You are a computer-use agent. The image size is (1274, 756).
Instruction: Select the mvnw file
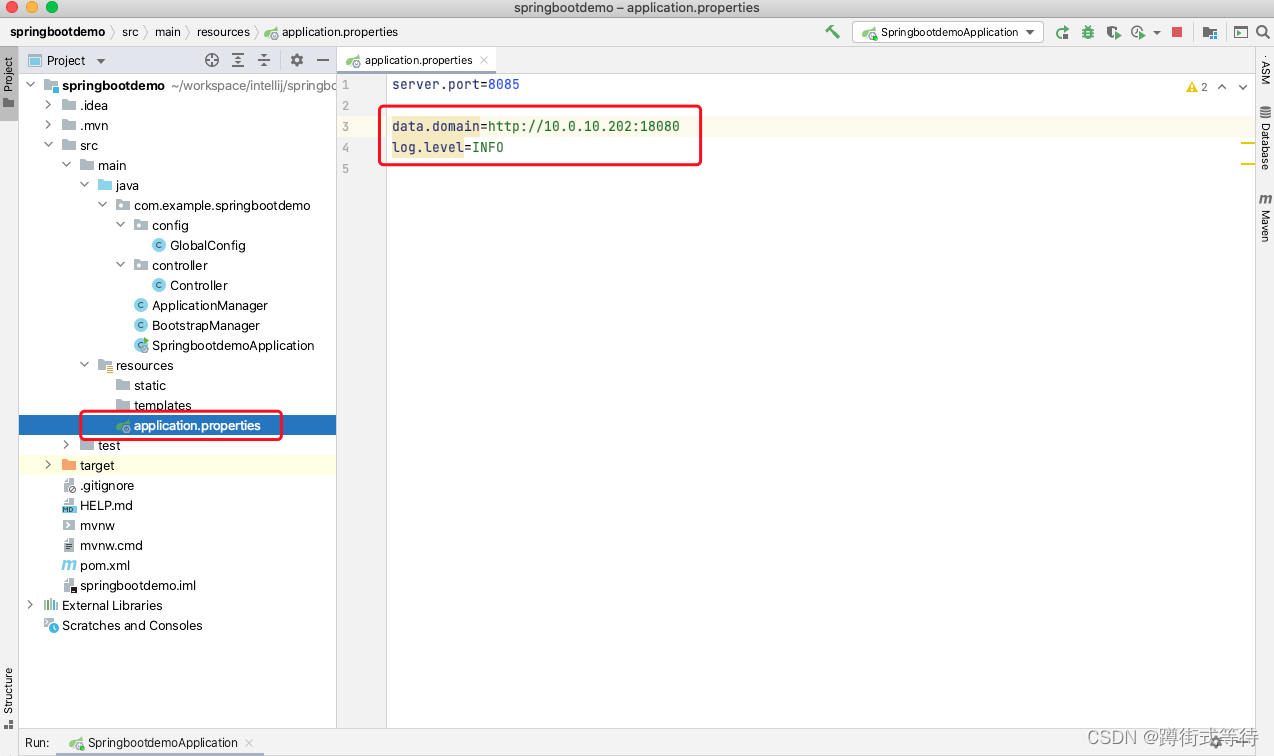97,525
